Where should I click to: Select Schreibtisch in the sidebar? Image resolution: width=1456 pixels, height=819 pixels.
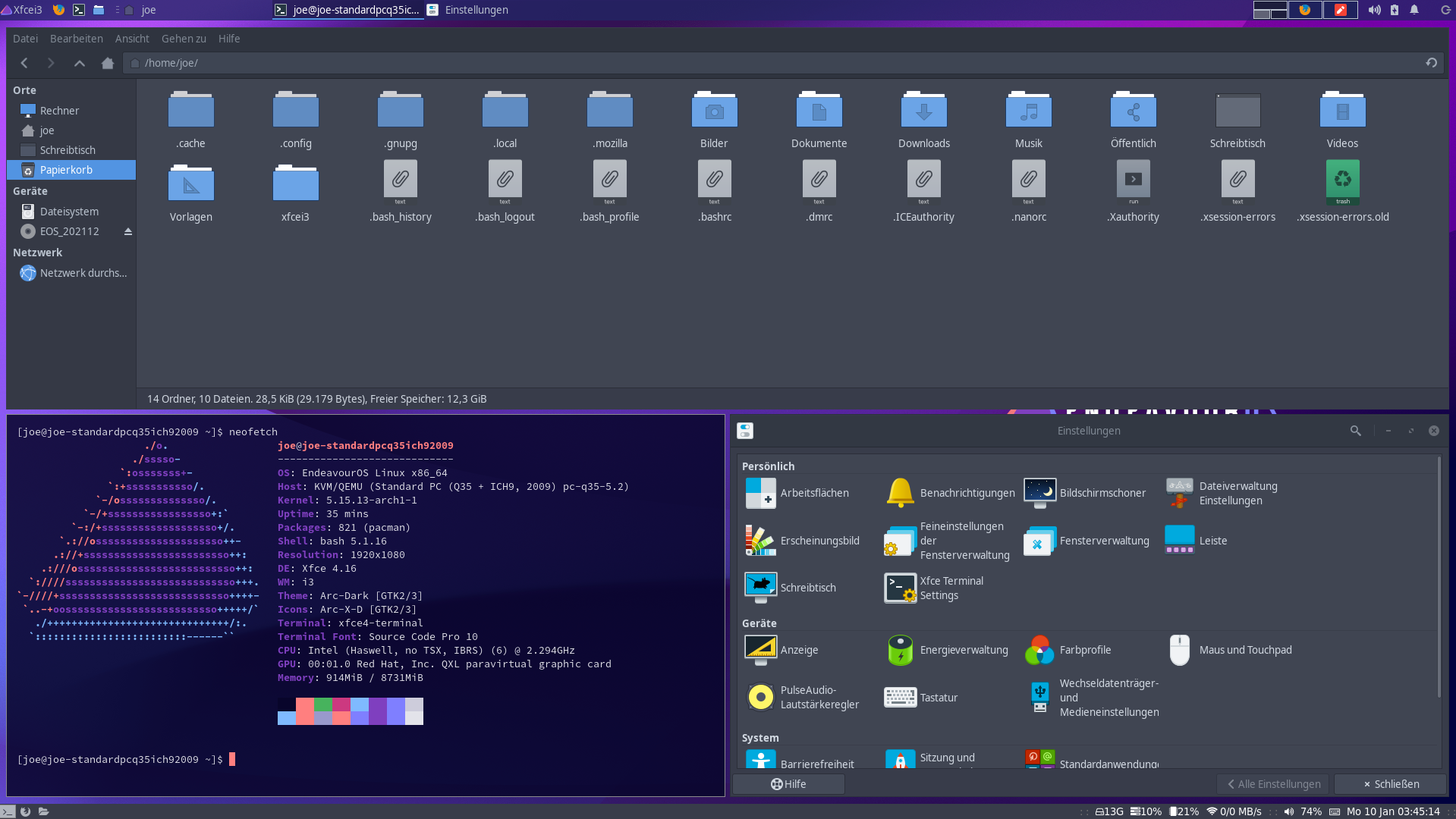pyautogui.click(x=71, y=150)
